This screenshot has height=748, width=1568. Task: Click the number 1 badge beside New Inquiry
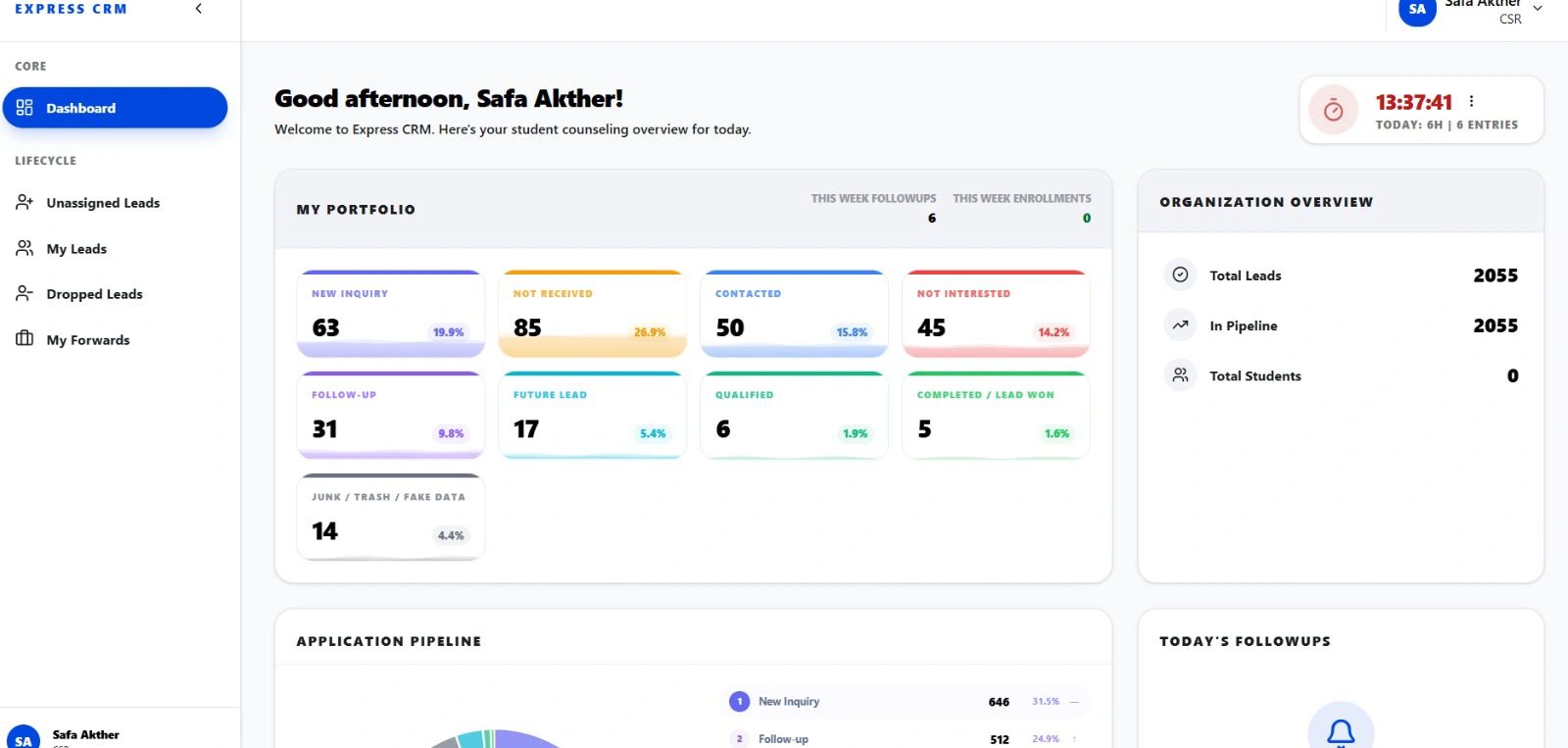click(739, 701)
